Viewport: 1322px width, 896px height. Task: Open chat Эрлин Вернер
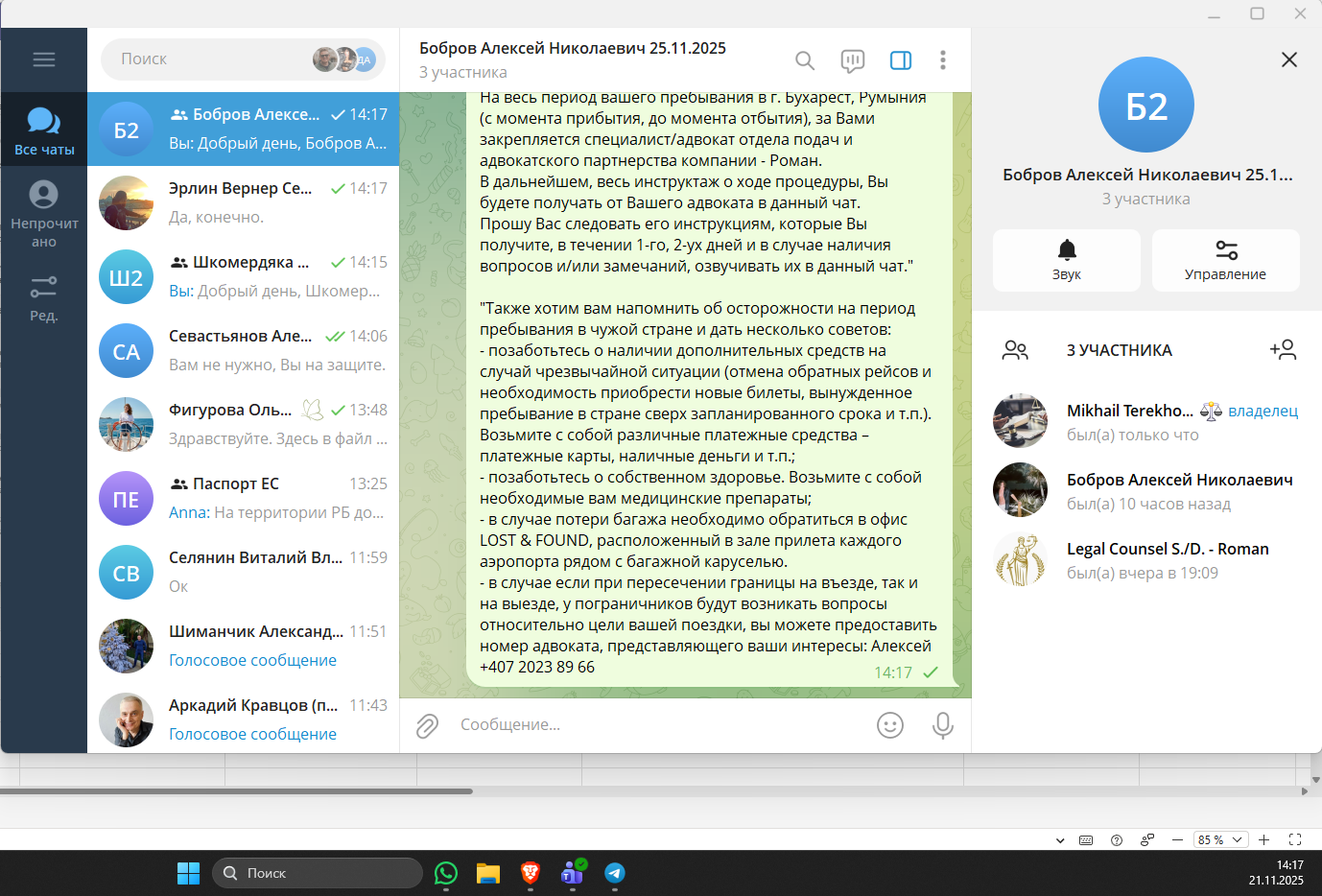pyautogui.click(x=243, y=202)
